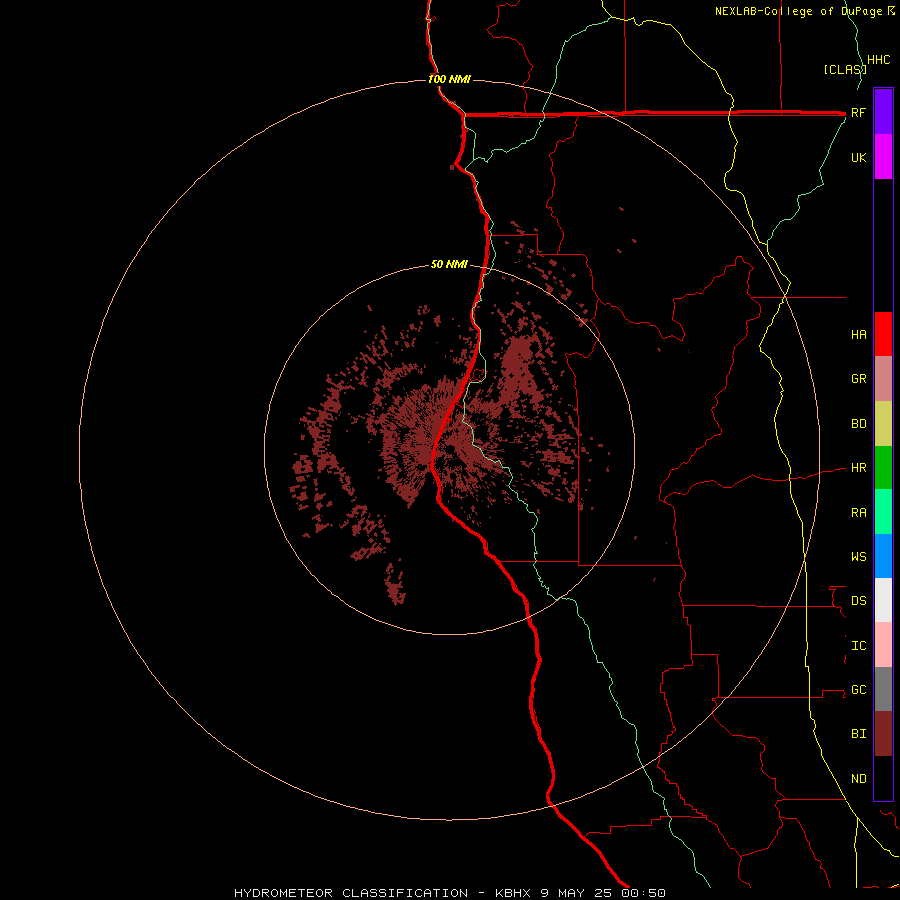The image size is (900, 900).
Task: Select the GC gray legend swatch
Action: click(883, 689)
